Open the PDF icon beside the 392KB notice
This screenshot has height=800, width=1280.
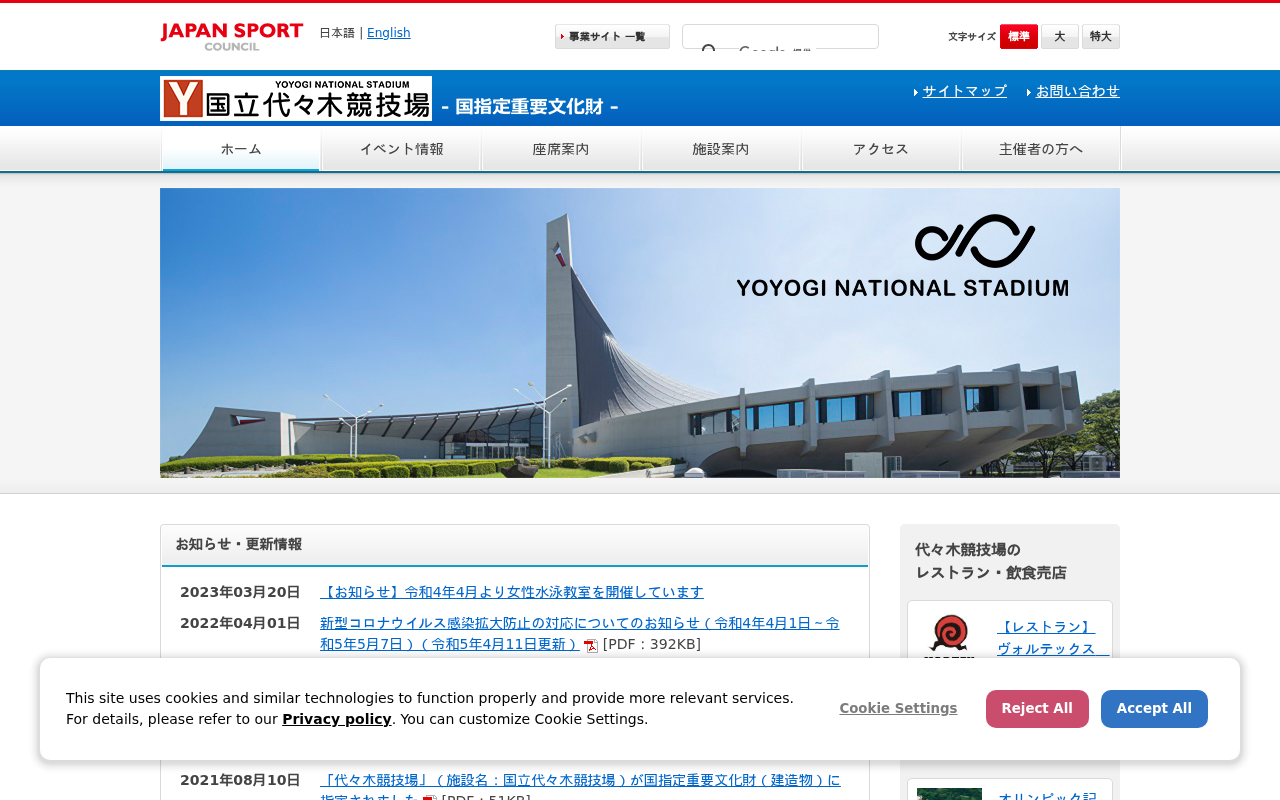[591, 646]
